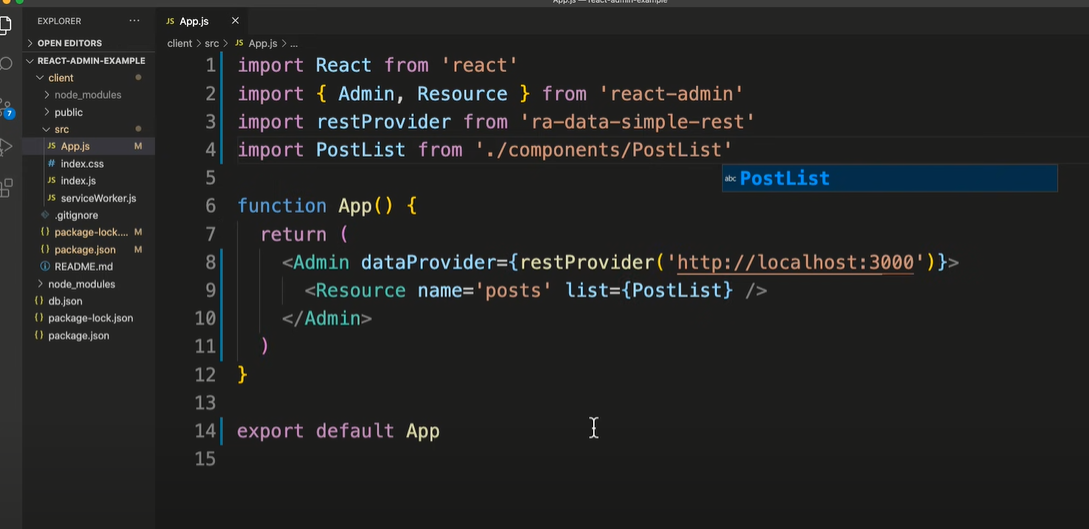Open the modified package-lock file in client
1089x529 pixels.
[91, 232]
